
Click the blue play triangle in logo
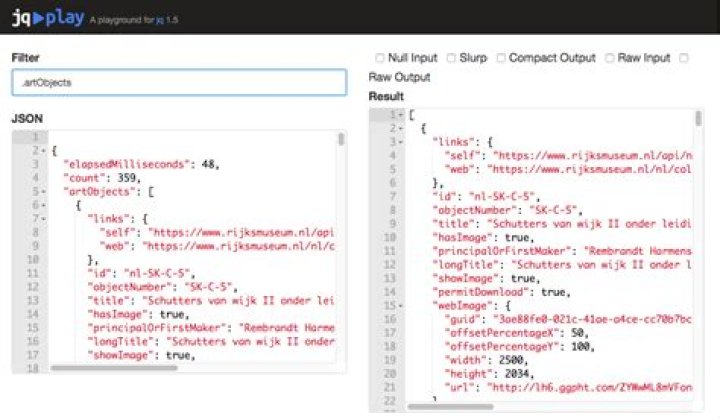(39, 18)
